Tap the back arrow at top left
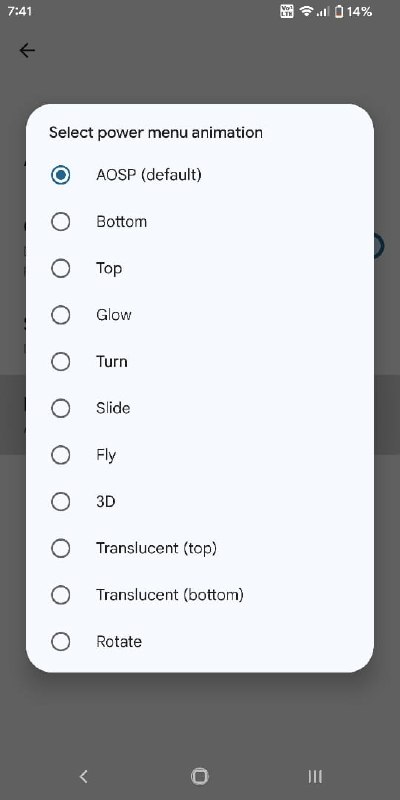This screenshot has height=800, width=400. pyautogui.click(x=27, y=50)
